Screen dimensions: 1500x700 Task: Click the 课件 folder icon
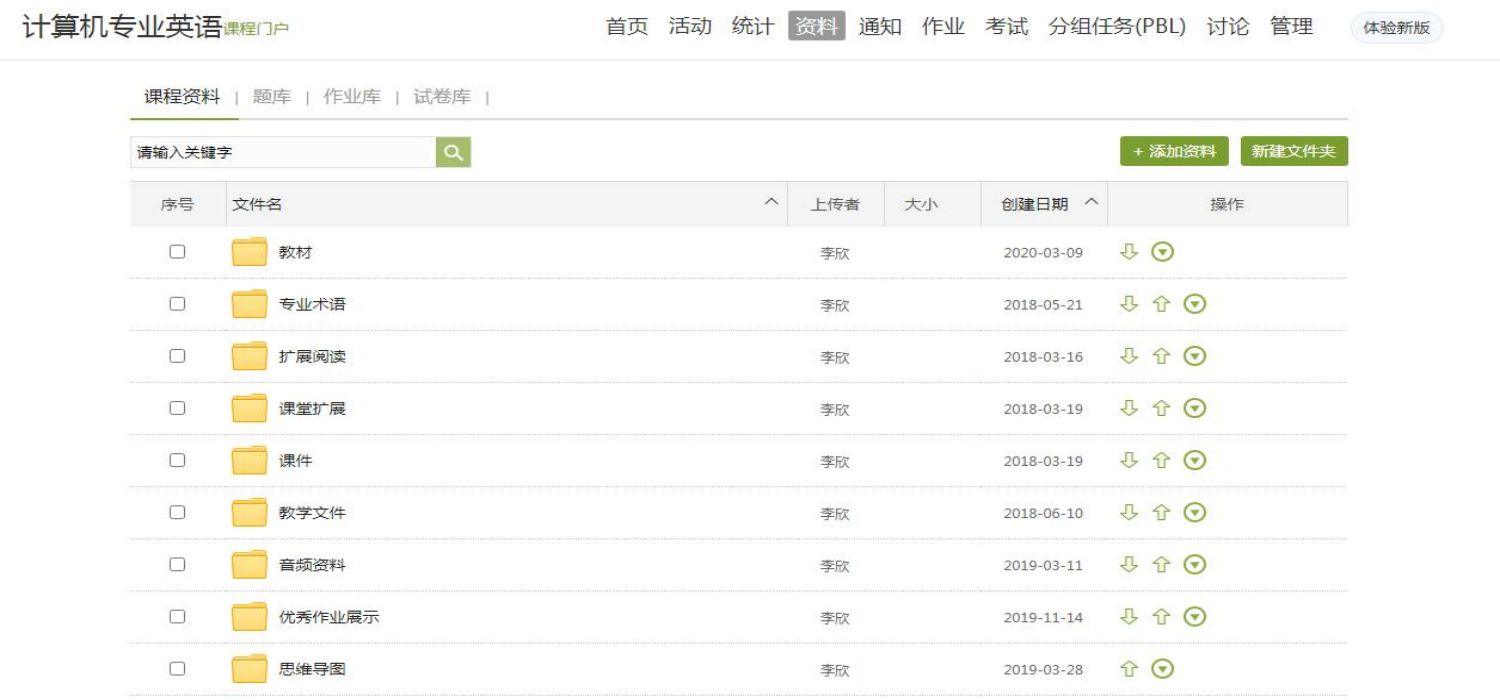pos(249,461)
